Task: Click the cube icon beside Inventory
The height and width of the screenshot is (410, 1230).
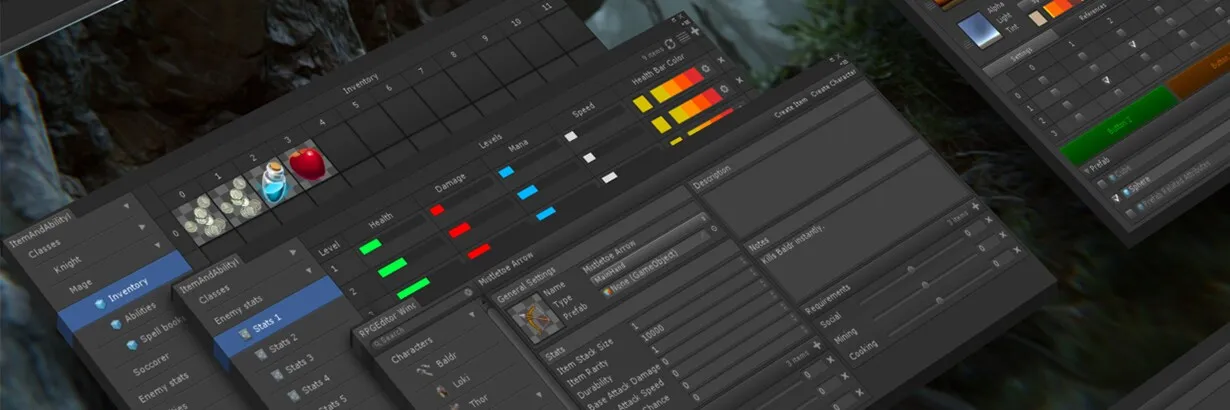Action: [x=99, y=302]
